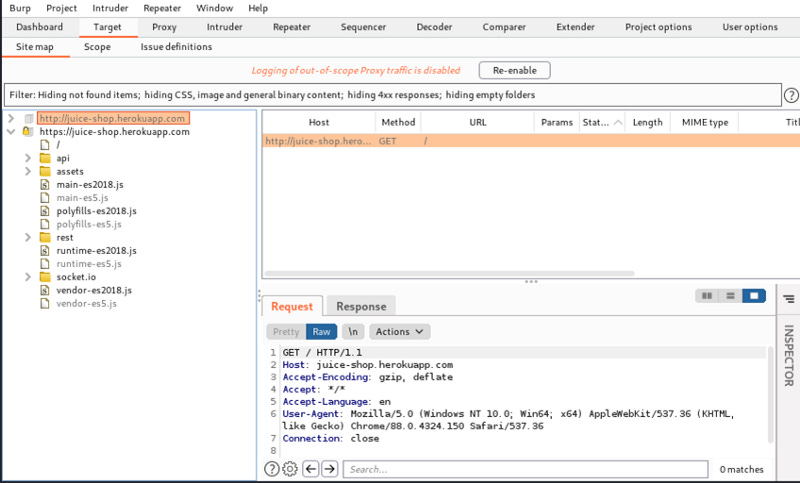Image resolution: width=800 pixels, height=483 pixels.
Task: Switch to the Proxy tab
Action: click(164, 27)
